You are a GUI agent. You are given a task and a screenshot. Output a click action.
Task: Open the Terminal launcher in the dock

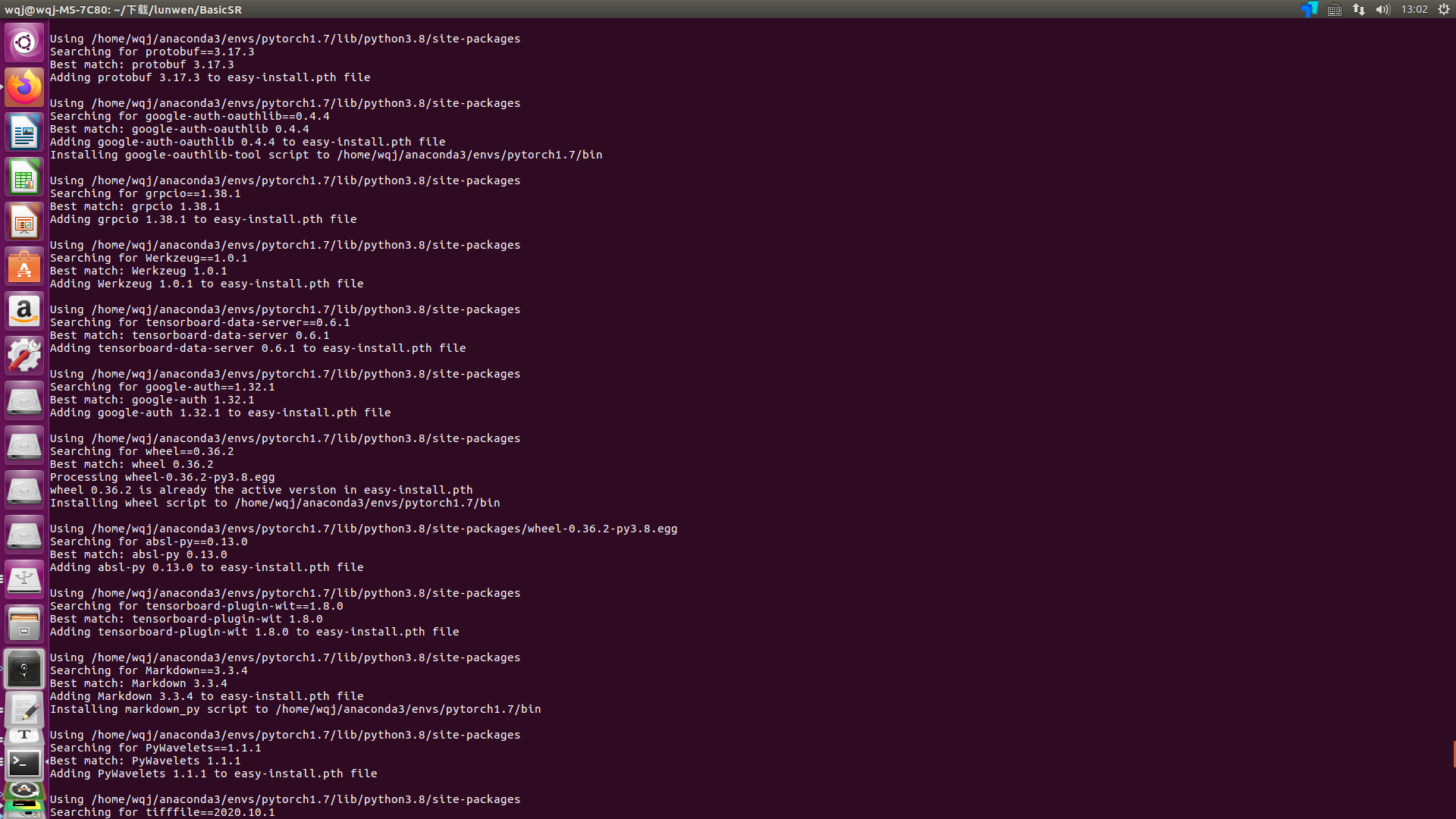(24, 763)
